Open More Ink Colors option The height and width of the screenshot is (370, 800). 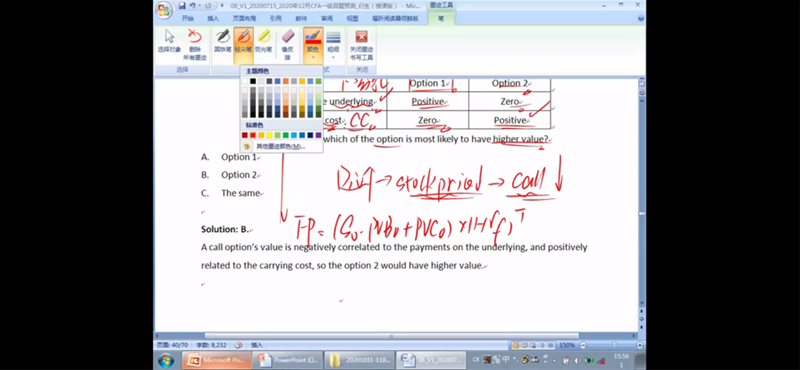pos(281,146)
